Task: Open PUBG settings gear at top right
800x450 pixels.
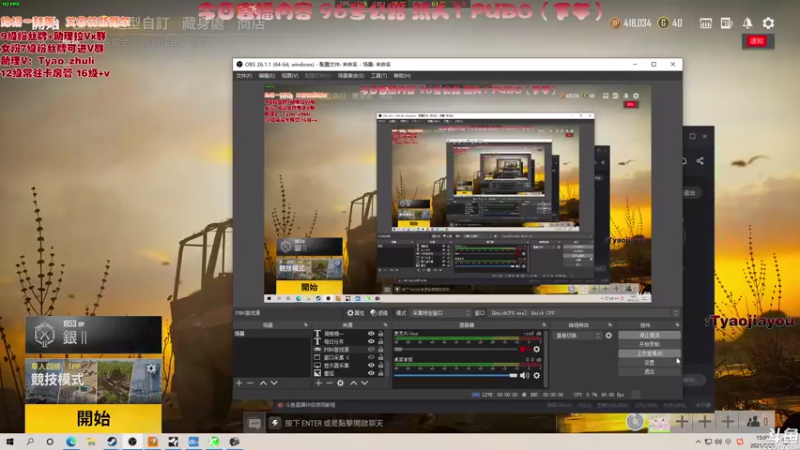Action: point(768,23)
